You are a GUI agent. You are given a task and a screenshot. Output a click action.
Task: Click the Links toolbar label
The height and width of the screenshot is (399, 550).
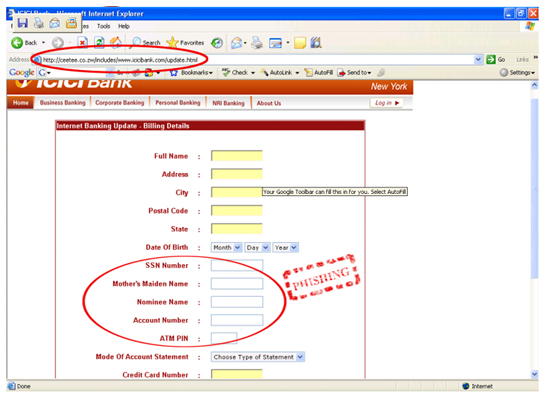[x=522, y=60]
